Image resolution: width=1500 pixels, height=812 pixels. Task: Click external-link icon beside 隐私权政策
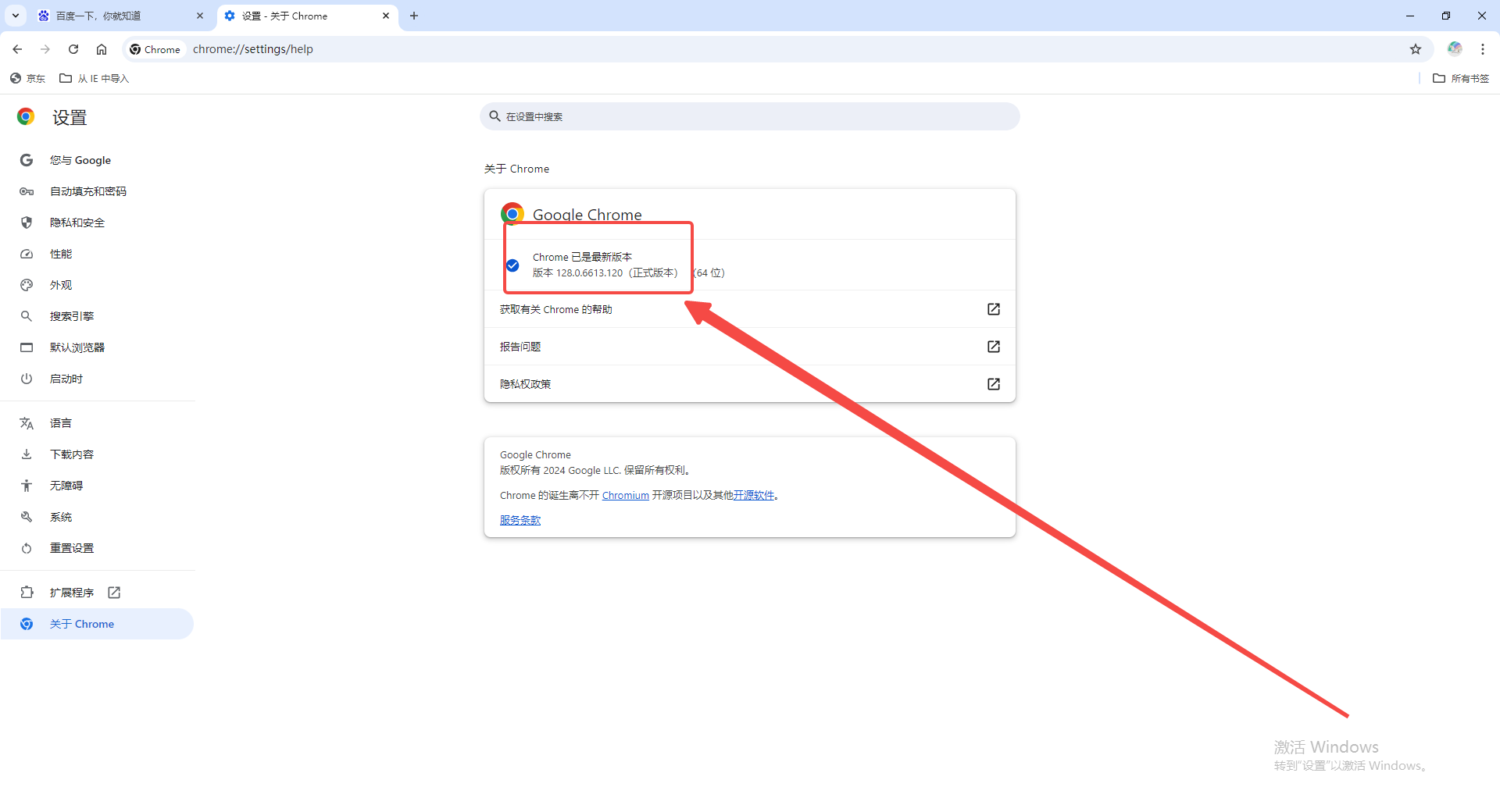point(994,384)
